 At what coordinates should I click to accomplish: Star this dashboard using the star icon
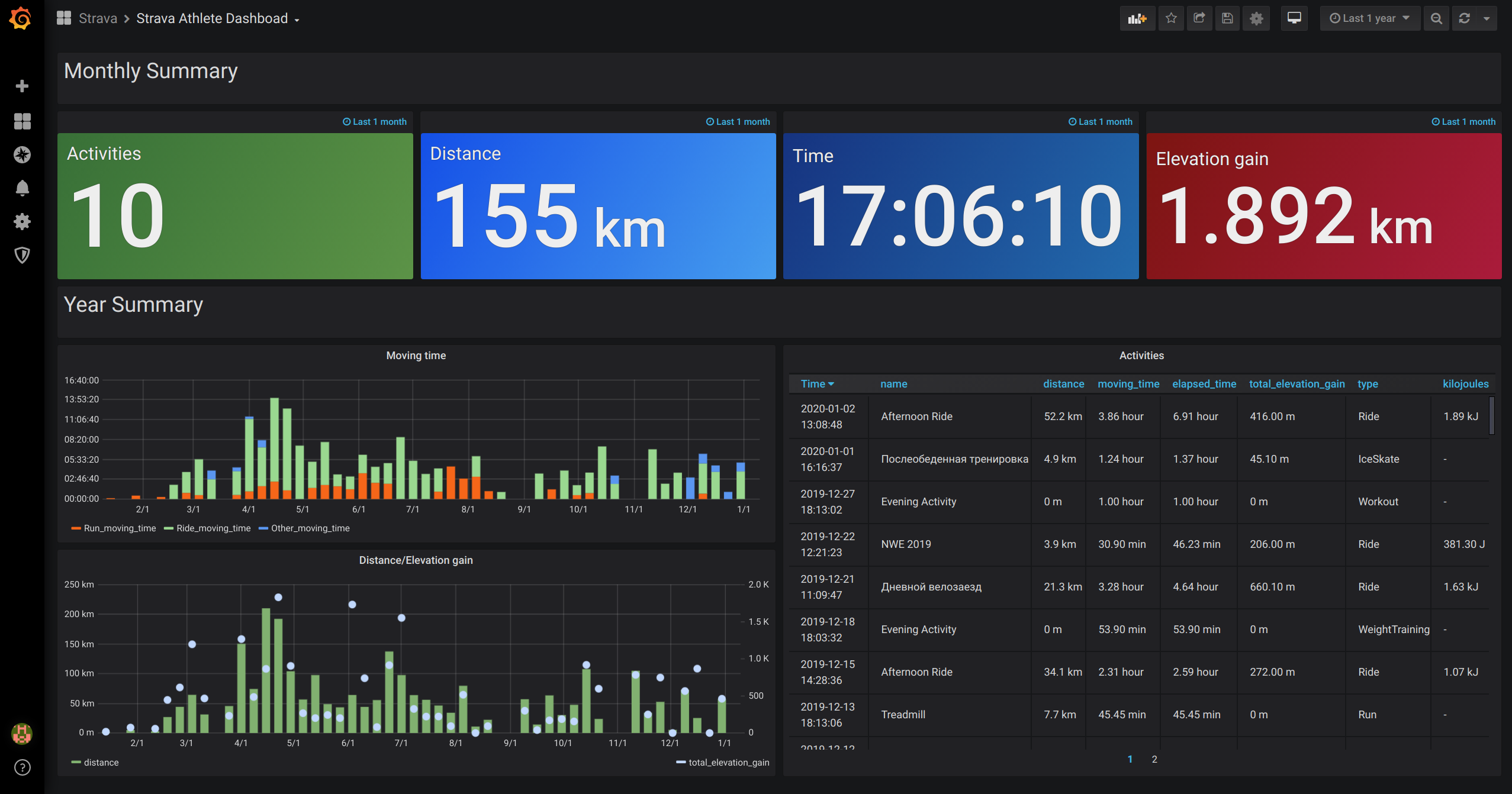pos(1171,18)
